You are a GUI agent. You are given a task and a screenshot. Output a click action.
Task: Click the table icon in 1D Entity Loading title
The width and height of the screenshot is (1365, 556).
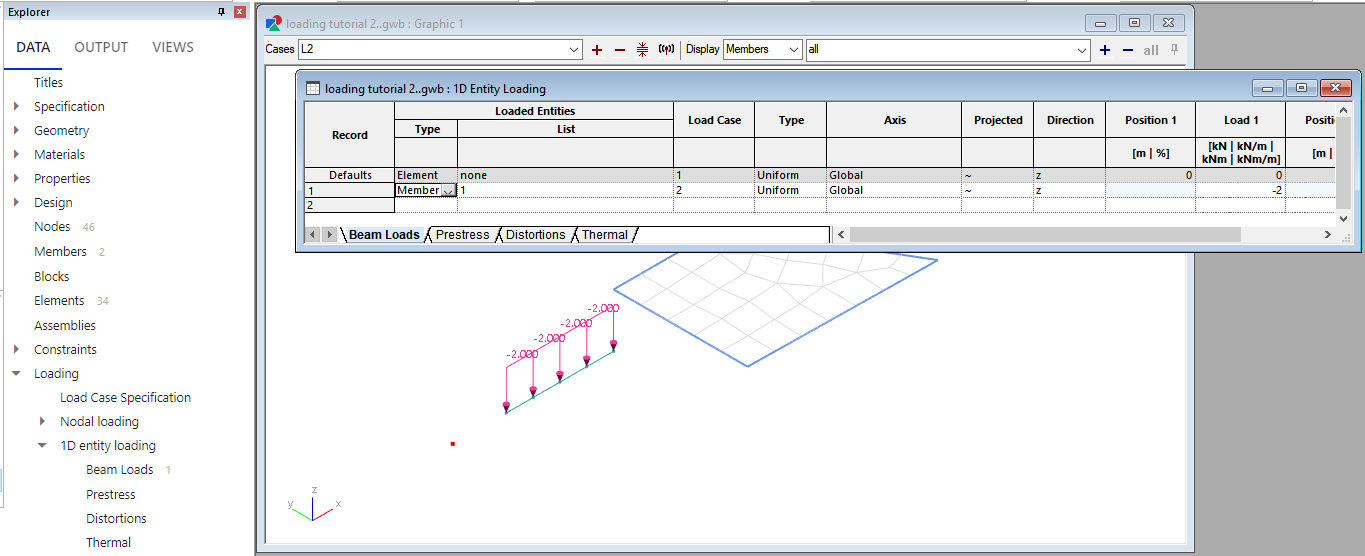click(x=313, y=88)
